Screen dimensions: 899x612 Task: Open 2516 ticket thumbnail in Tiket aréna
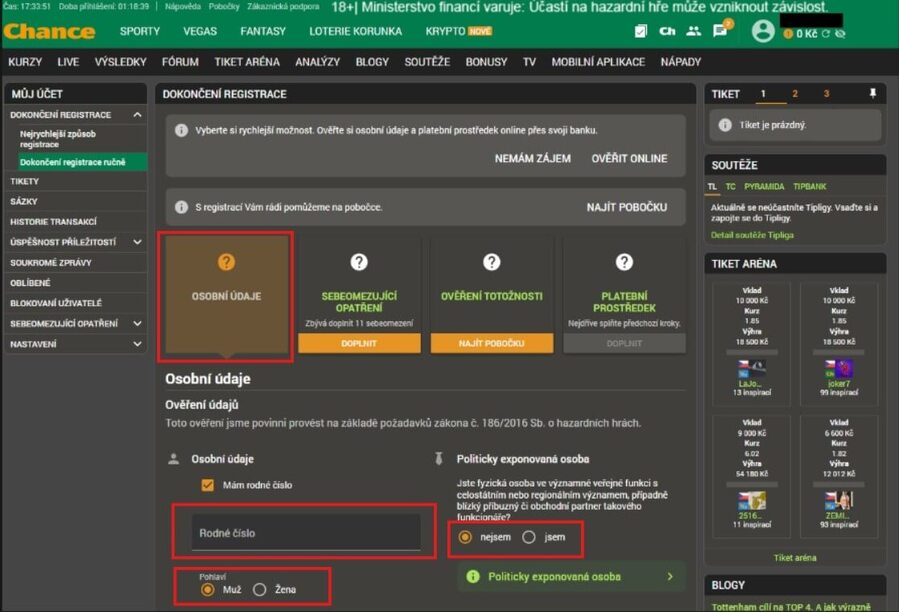(752, 501)
